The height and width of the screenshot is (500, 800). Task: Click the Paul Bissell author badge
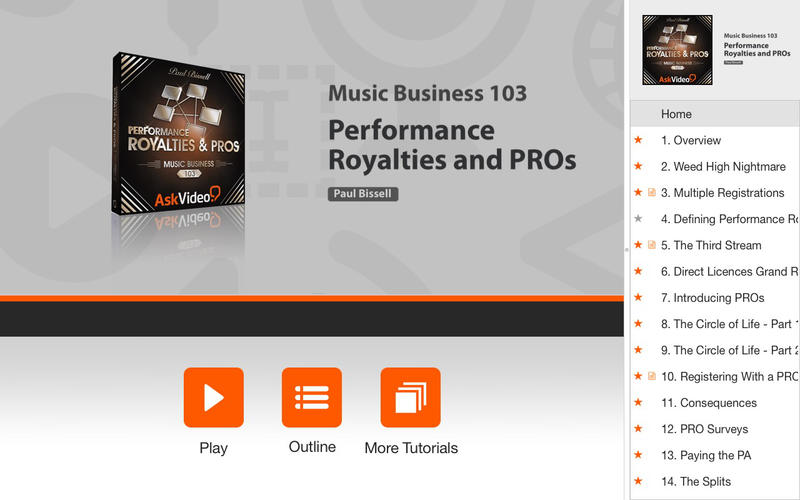363,194
